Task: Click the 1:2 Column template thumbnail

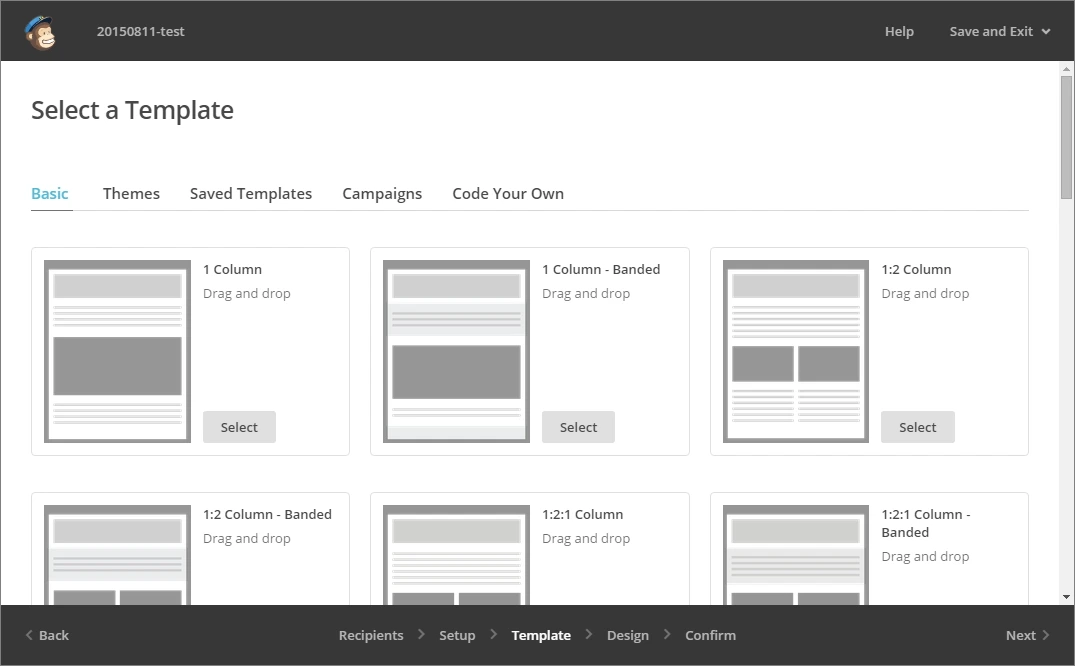Action: (795, 351)
